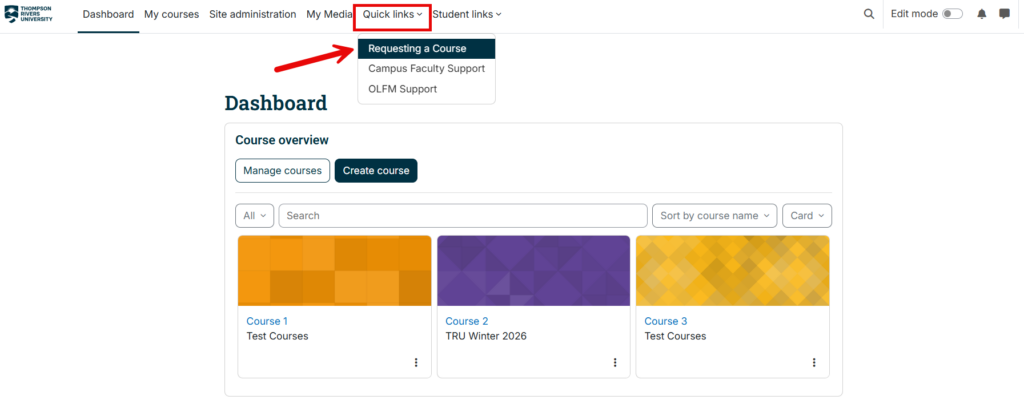1024x400 pixels.
Task: Open Course 1 actions three-dot menu
Action: pos(416,362)
